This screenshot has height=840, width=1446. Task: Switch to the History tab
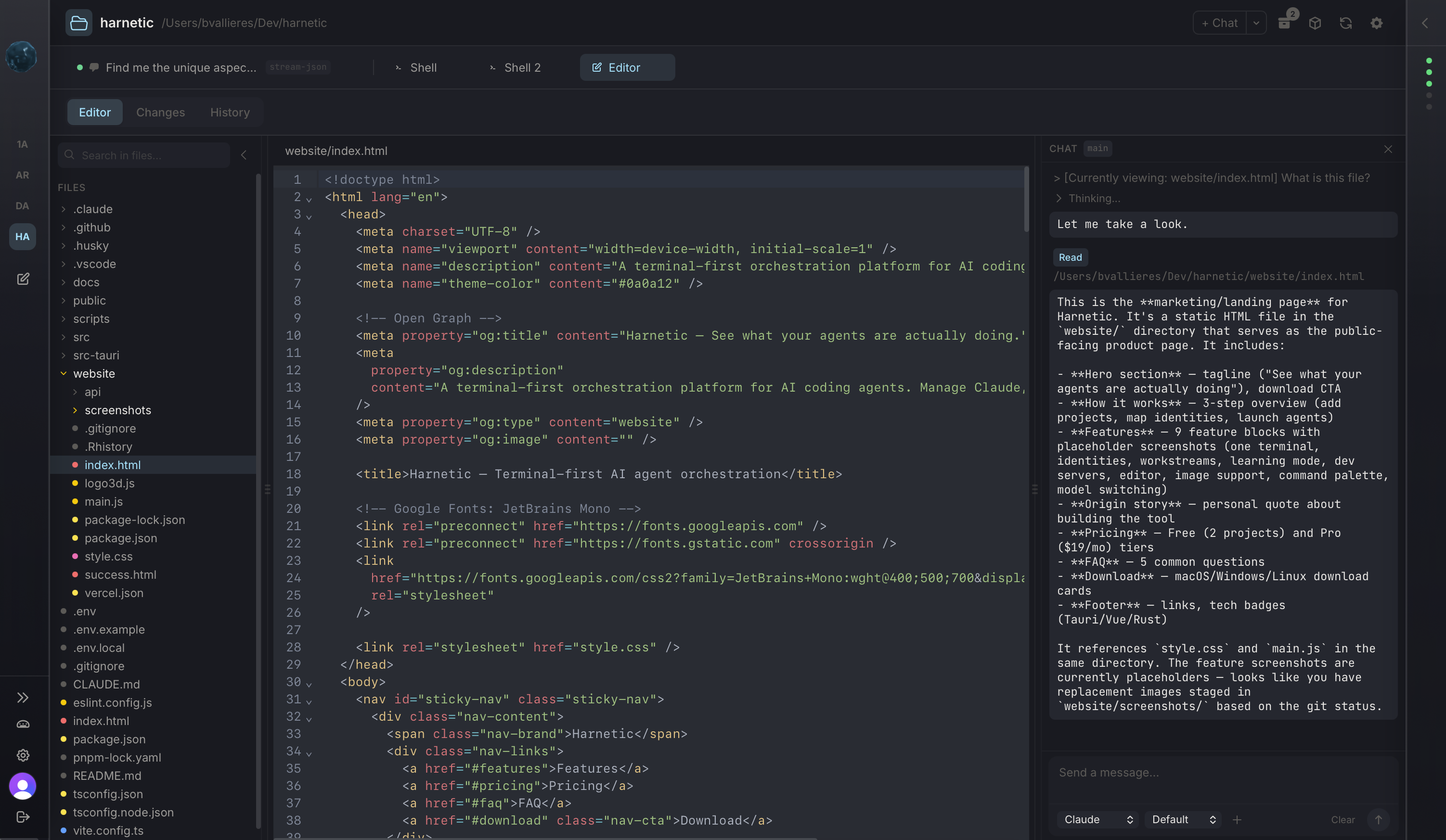(230, 112)
